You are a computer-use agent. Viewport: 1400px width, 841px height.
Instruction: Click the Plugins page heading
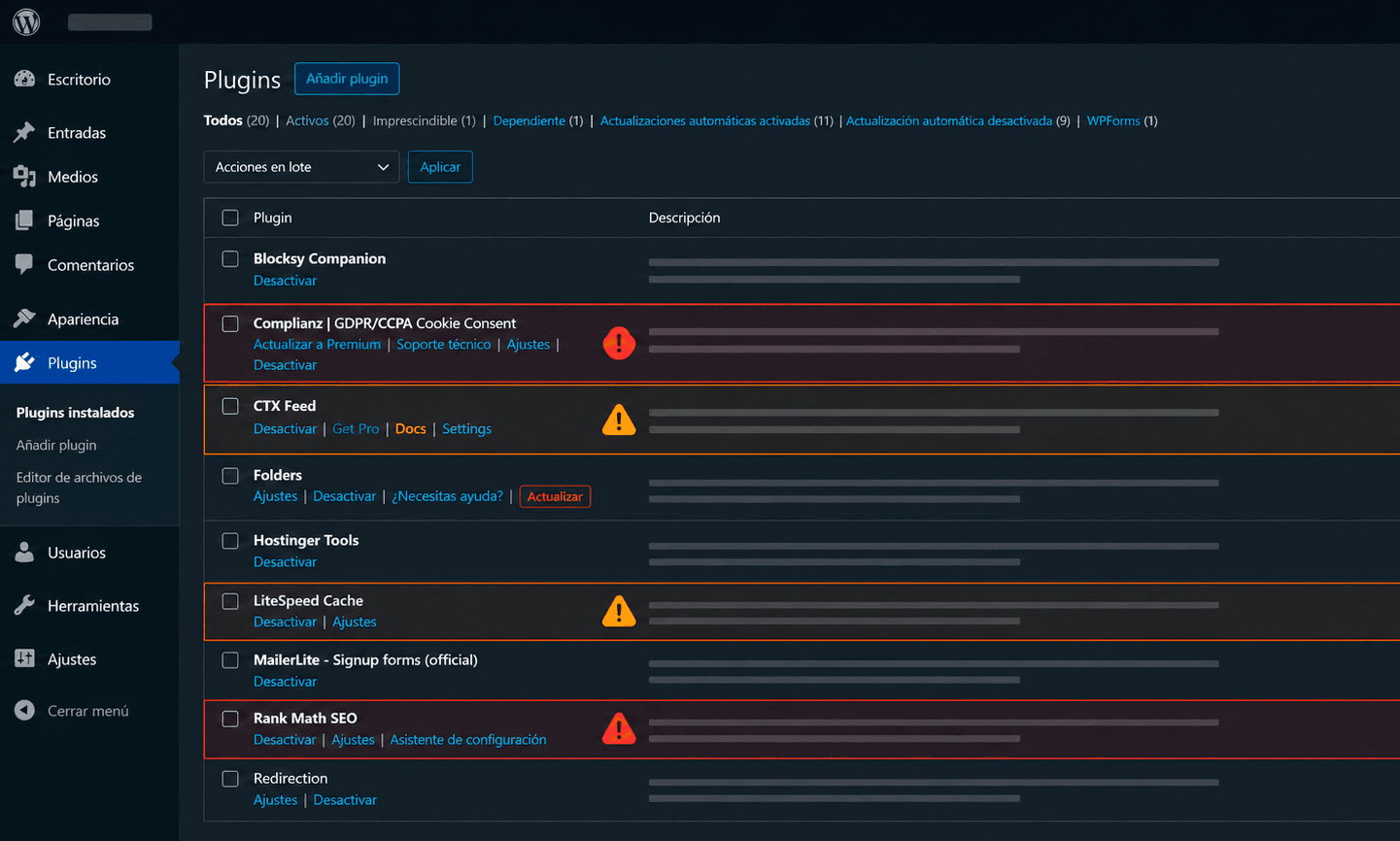(x=242, y=80)
